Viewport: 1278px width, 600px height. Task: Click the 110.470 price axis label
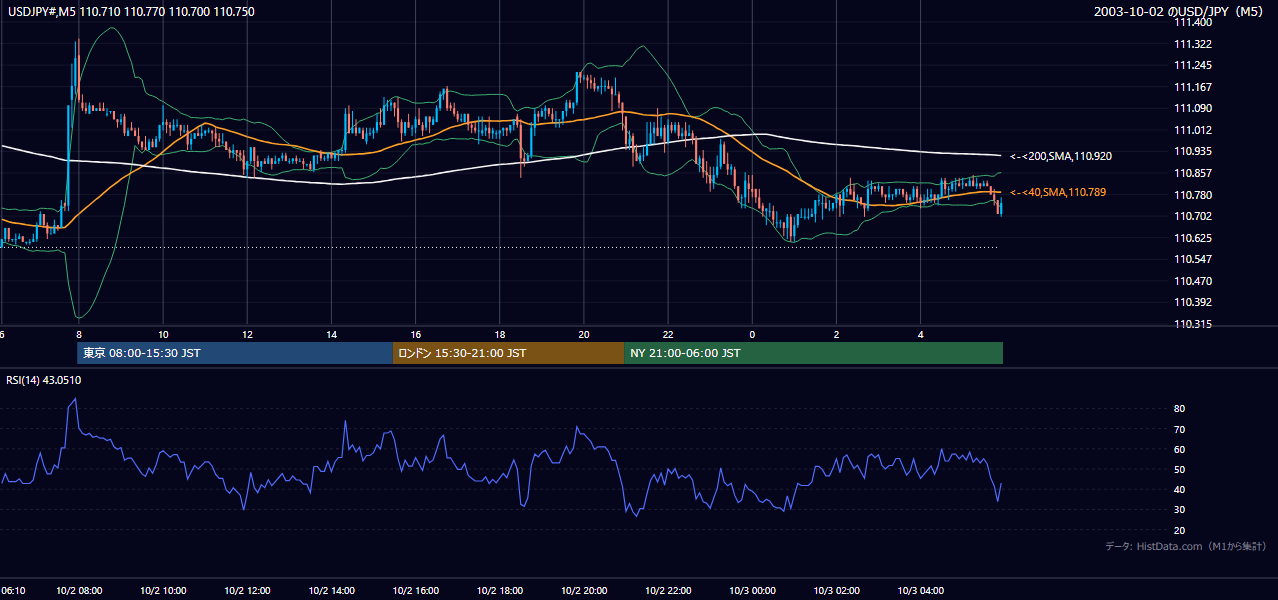pos(1192,281)
